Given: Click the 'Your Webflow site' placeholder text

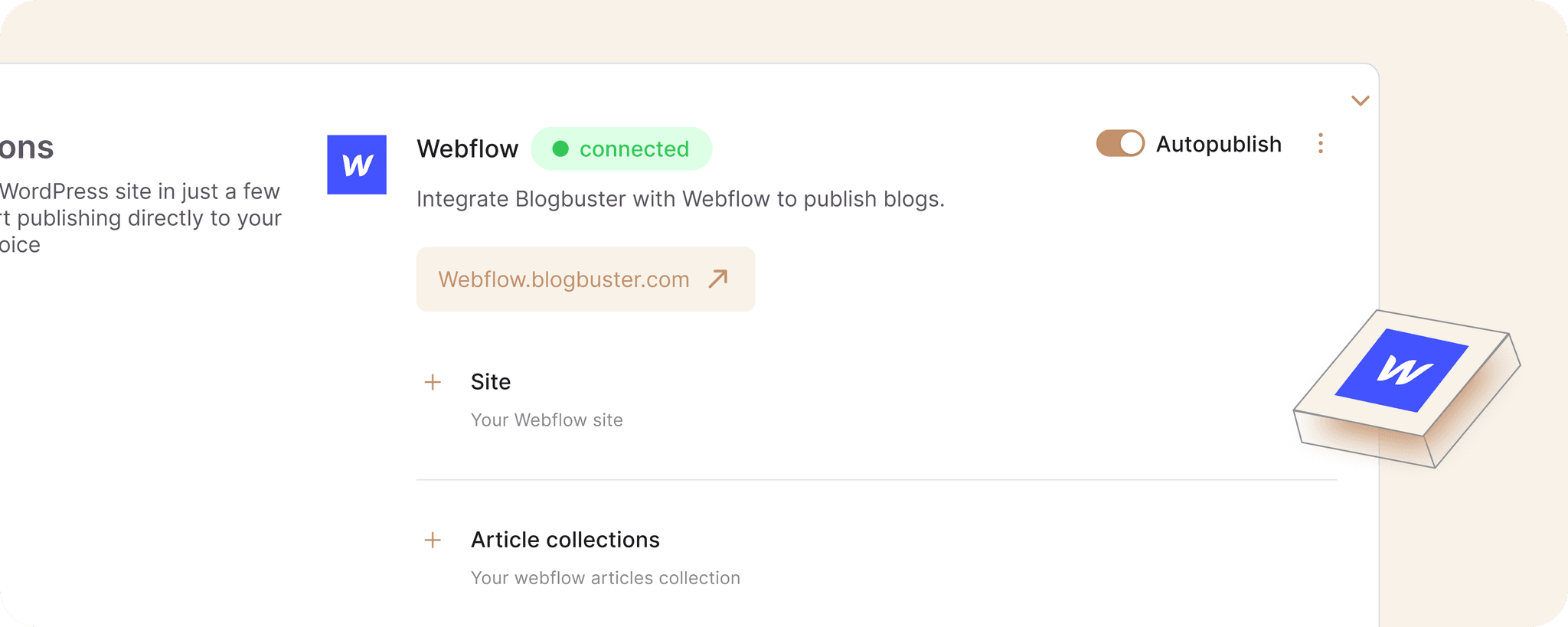Looking at the screenshot, I should 547,420.
